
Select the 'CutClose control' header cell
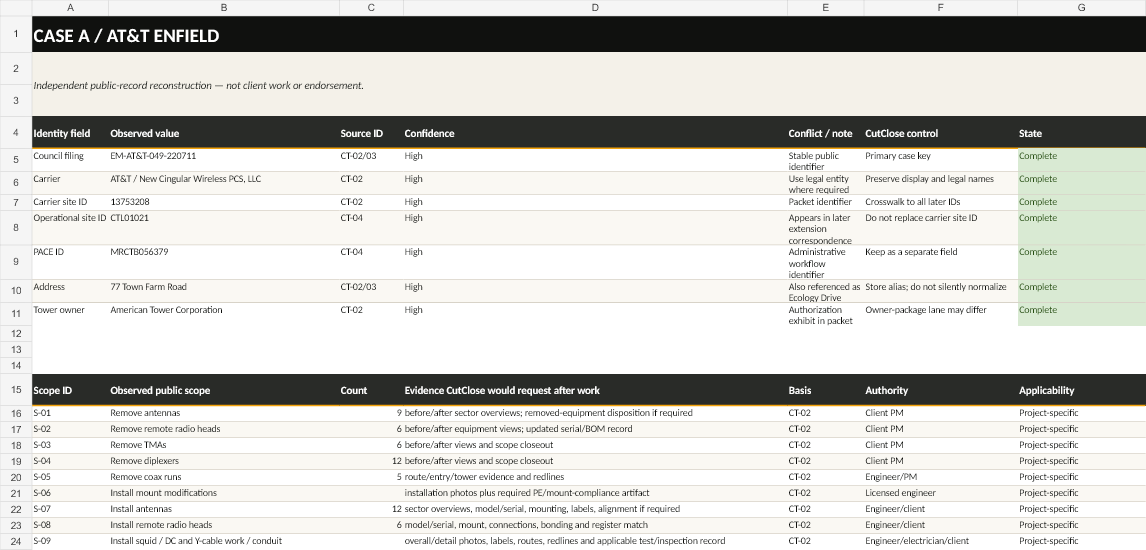(940, 133)
